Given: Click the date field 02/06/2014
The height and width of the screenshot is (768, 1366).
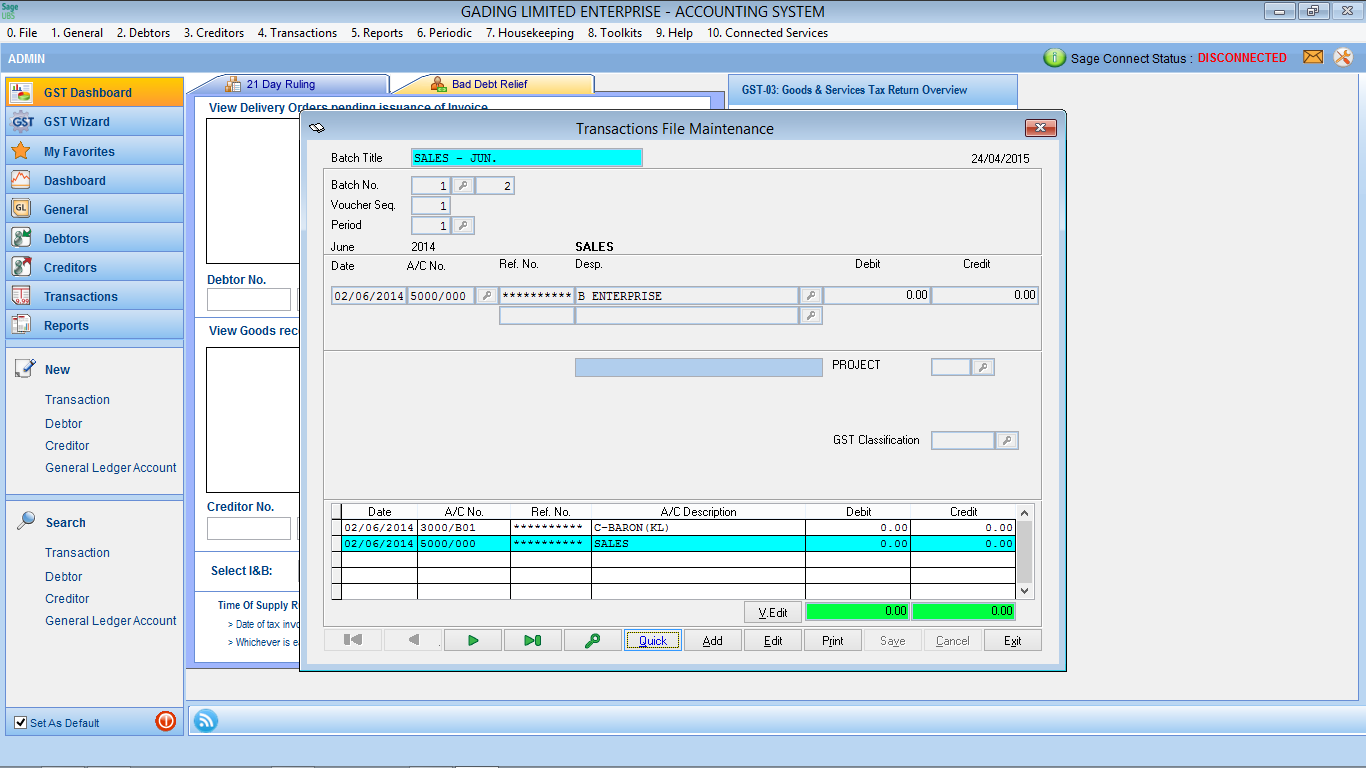Looking at the screenshot, I should click(369, 296).
